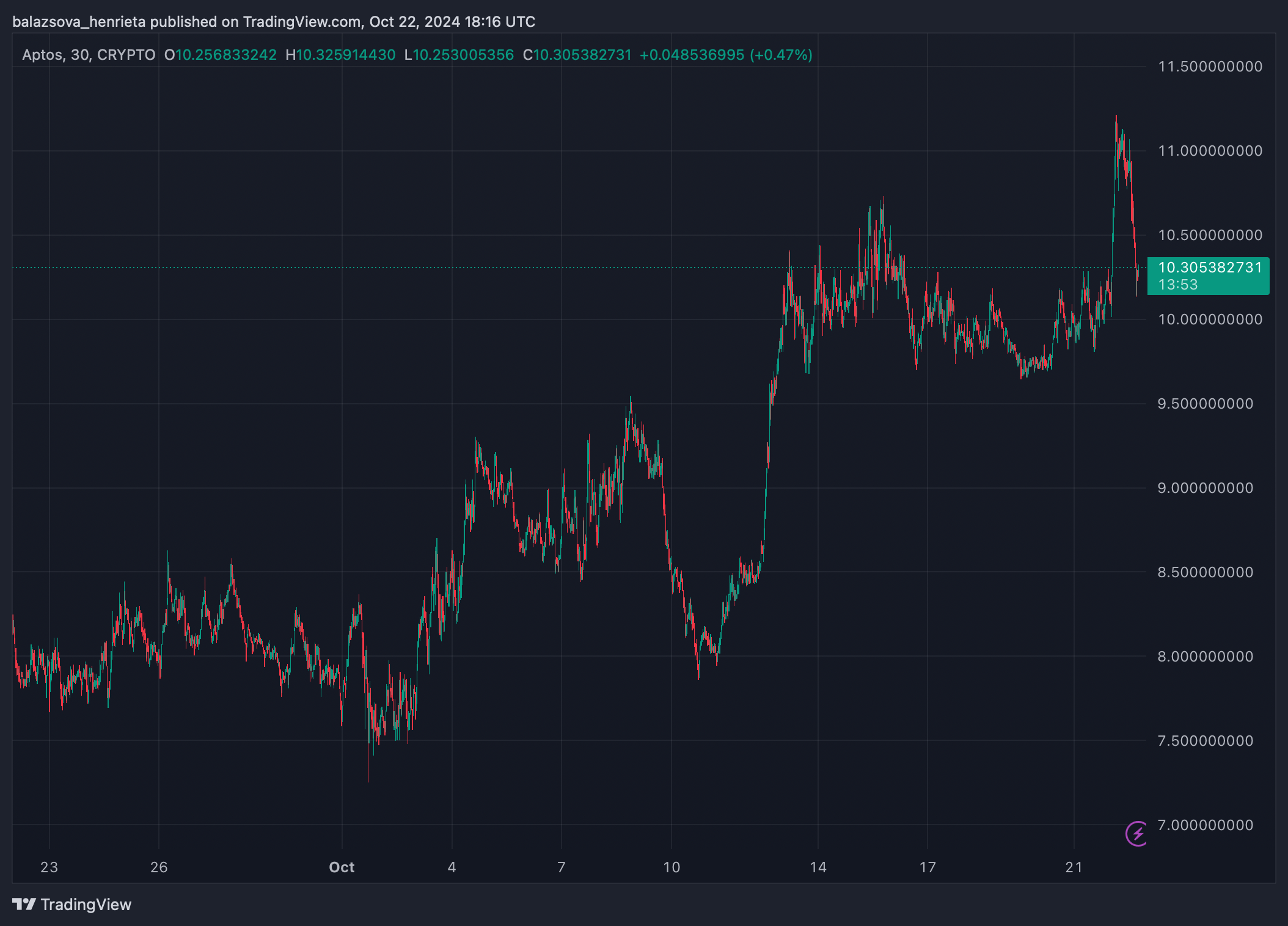This screenshot has width=1288, height=926.
Task: Click the Aptos, 30, CRYPTO symbol title
Action: [89, 55]
